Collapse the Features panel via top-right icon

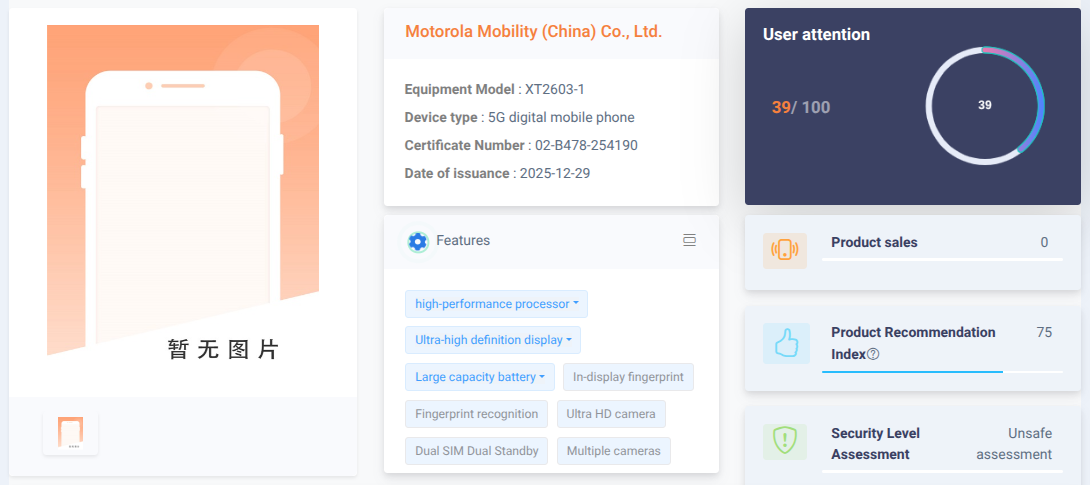point(689,240)
